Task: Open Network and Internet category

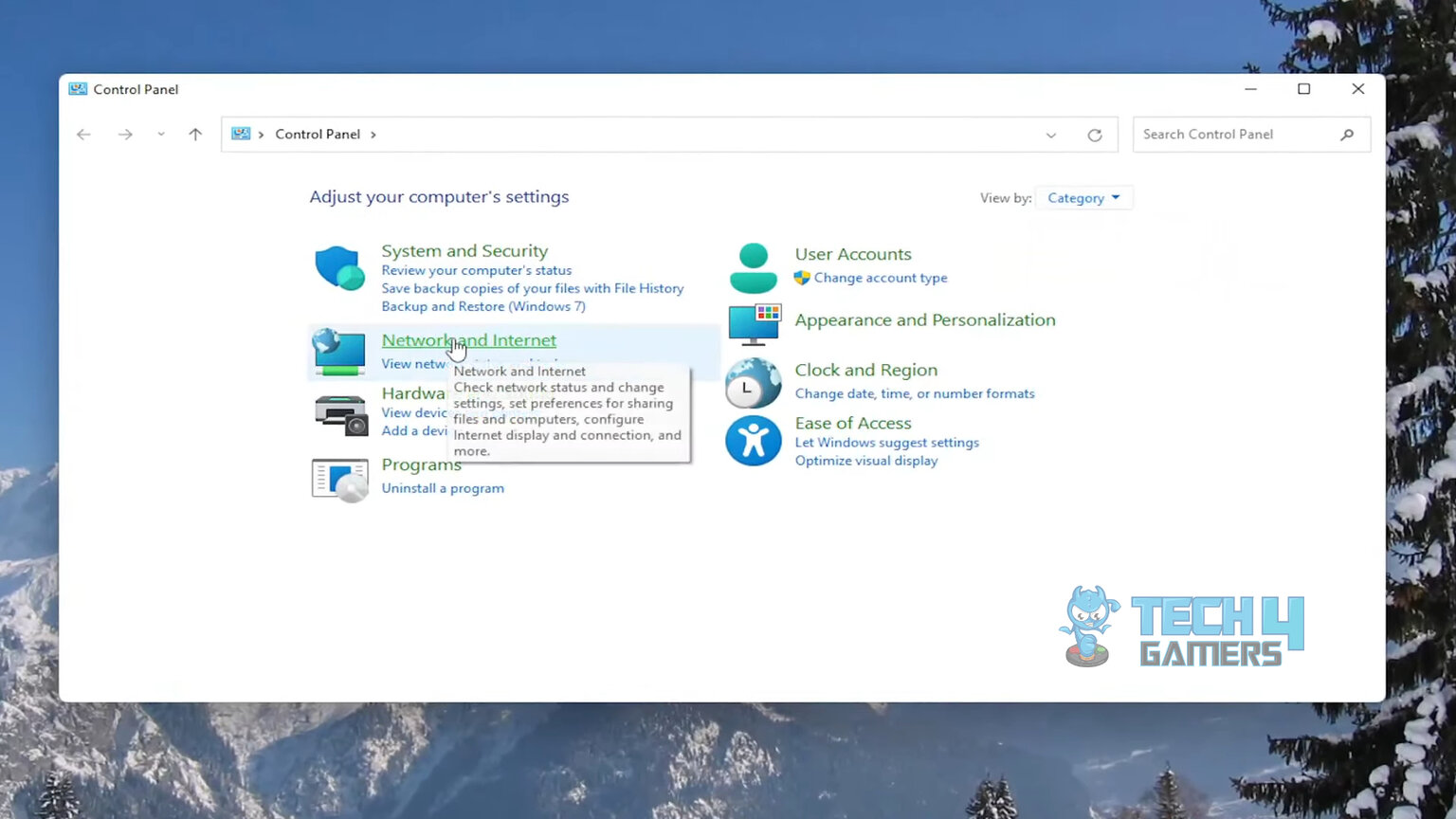Action: click(x=469, y=340)
